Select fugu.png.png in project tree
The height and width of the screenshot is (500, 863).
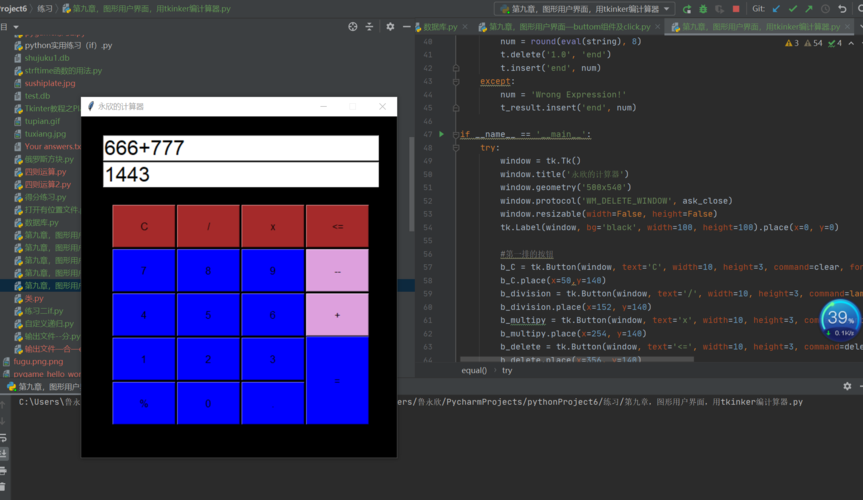pos(38,362)
